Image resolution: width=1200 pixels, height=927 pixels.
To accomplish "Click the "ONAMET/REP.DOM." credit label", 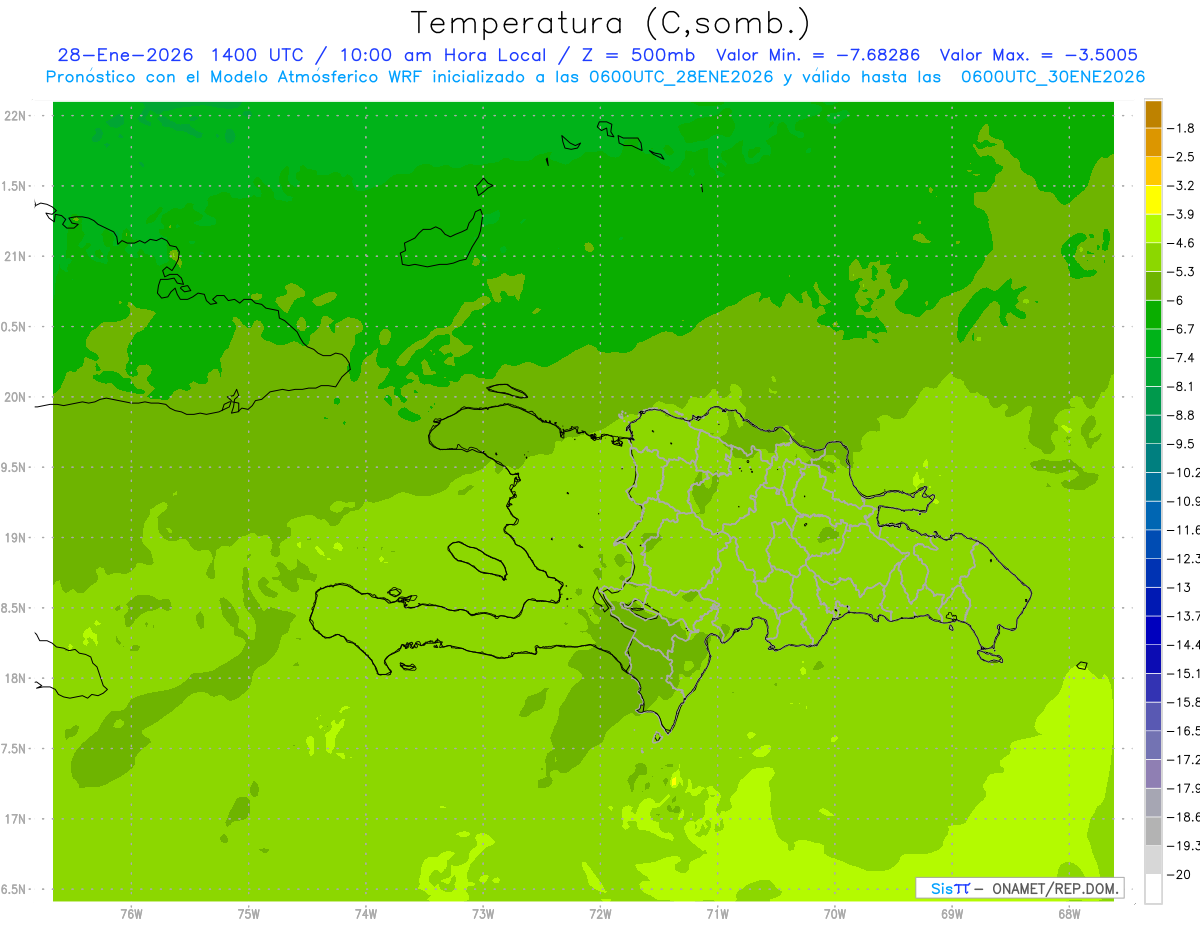I will pos(1053,888).
